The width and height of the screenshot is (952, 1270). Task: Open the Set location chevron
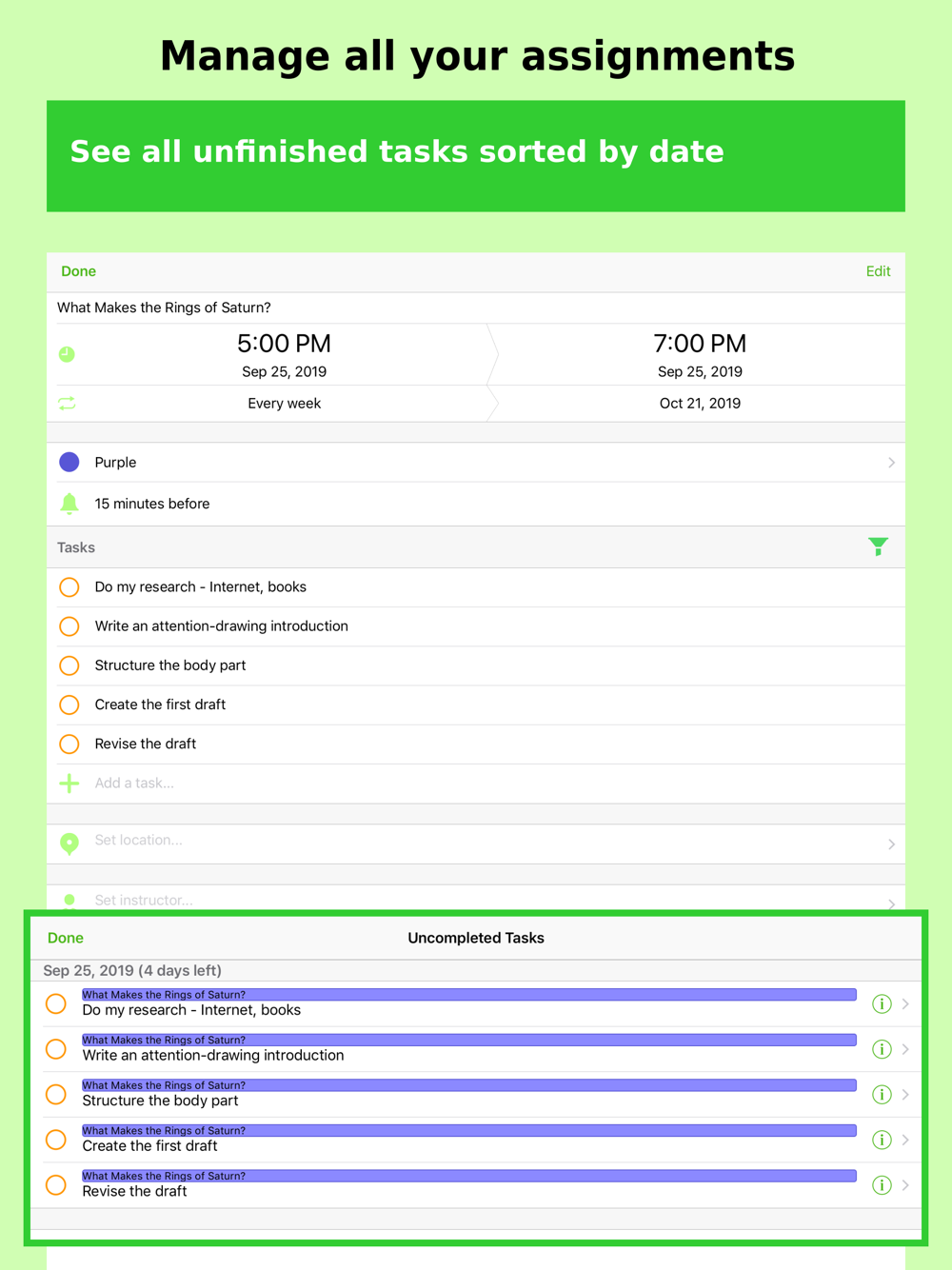(x=891, y=844)
